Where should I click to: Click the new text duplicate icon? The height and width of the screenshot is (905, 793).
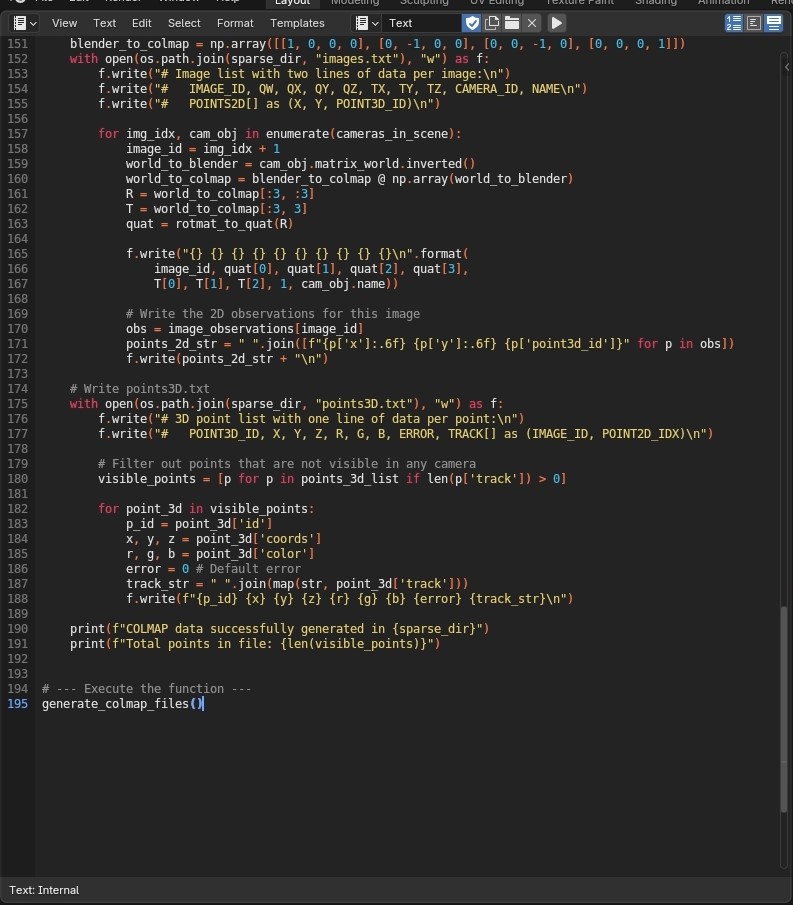click(492, 23)
